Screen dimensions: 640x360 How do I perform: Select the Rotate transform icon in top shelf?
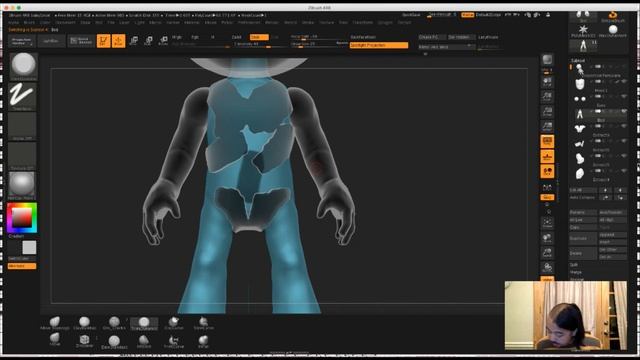[163, 41]
